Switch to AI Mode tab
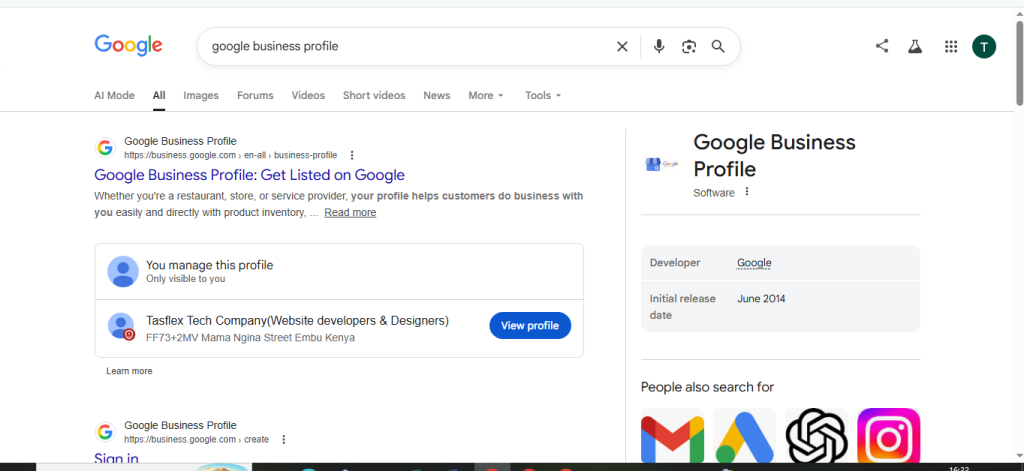This screenshot has height=471, width=1024. click(x=114, y=95)
